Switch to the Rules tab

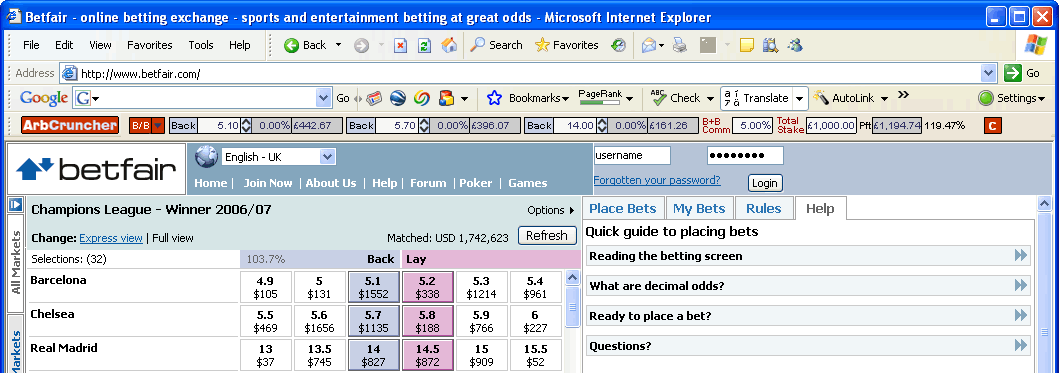coord(764,208)
